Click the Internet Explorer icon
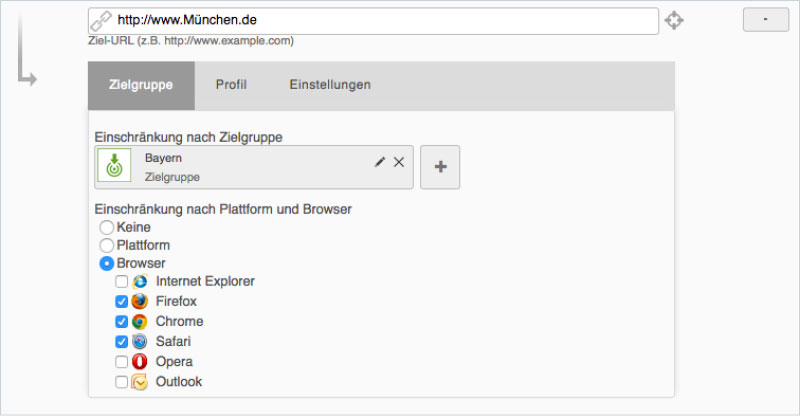This screenshot has width=800, height=416. click(139, 281)
